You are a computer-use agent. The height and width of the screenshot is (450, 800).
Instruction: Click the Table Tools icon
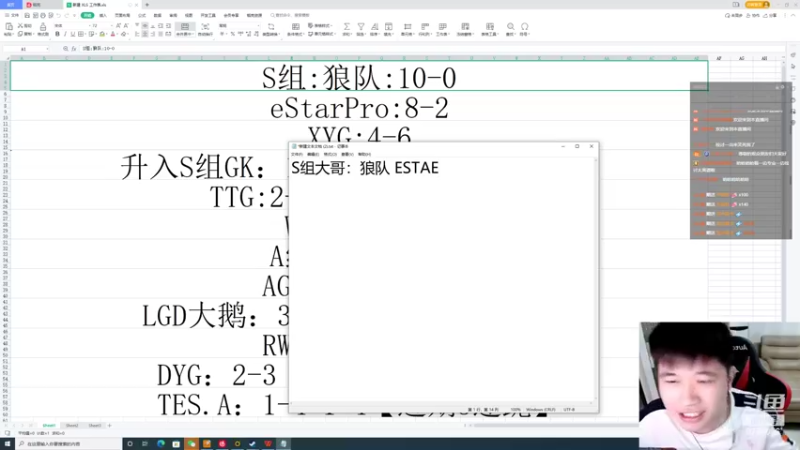tap(490, 27)
